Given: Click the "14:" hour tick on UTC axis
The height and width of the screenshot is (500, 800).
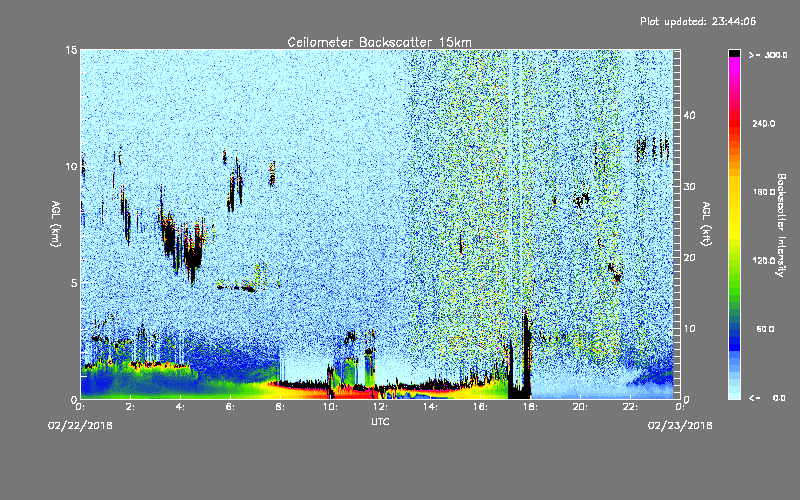Looking at the screenshot, I should pyautogui.click(x=430, y=407).
